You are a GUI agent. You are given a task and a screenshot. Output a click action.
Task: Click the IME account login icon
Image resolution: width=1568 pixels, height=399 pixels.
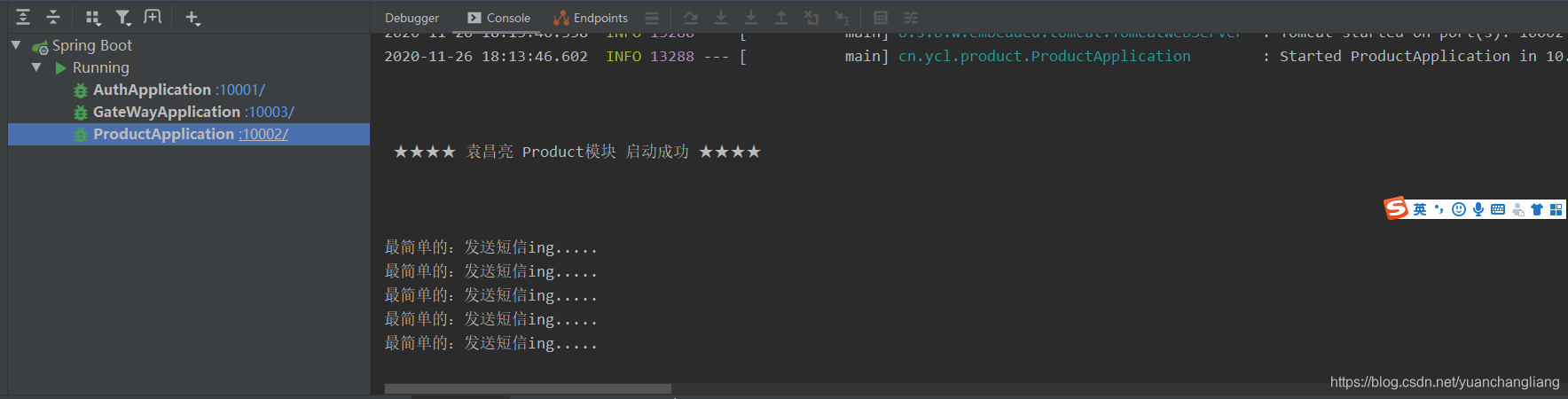[1517, 209]
